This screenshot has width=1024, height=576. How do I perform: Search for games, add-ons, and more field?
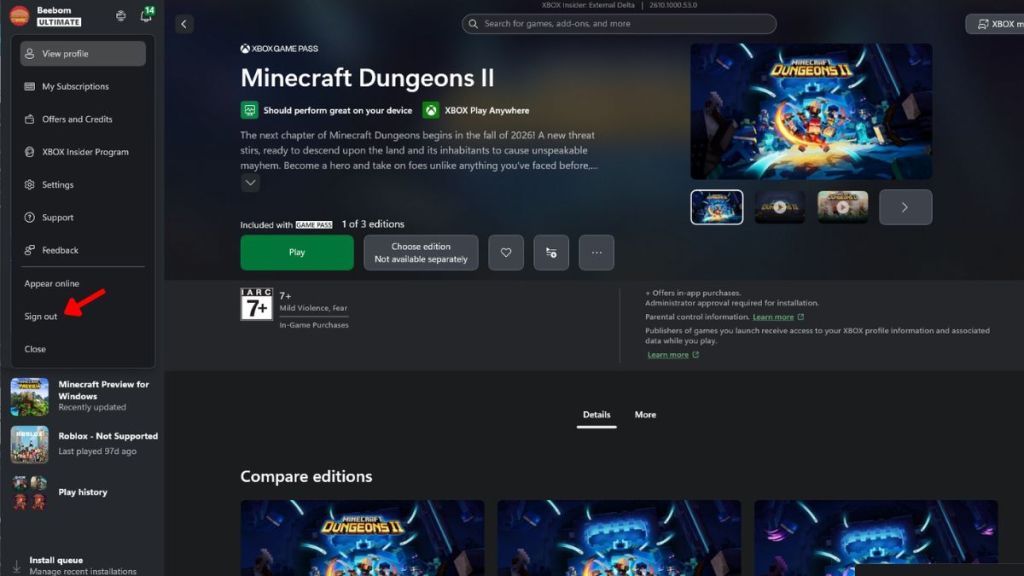point(619,24)
